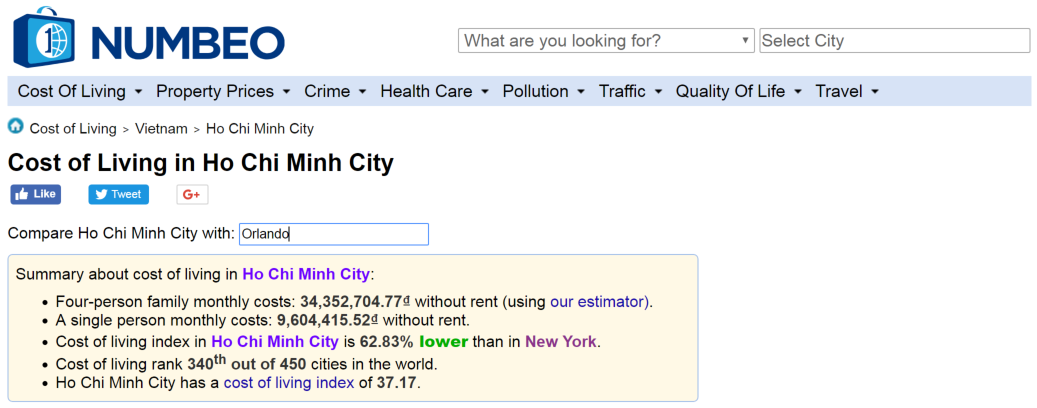Click the 'lower' green word
Viewport: 1037px width, 408px height.
pyautogui.click(x=443, y=343)
